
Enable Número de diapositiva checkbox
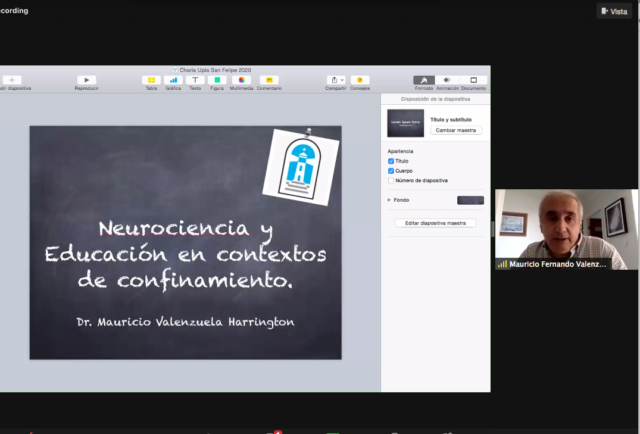(391, 181)
